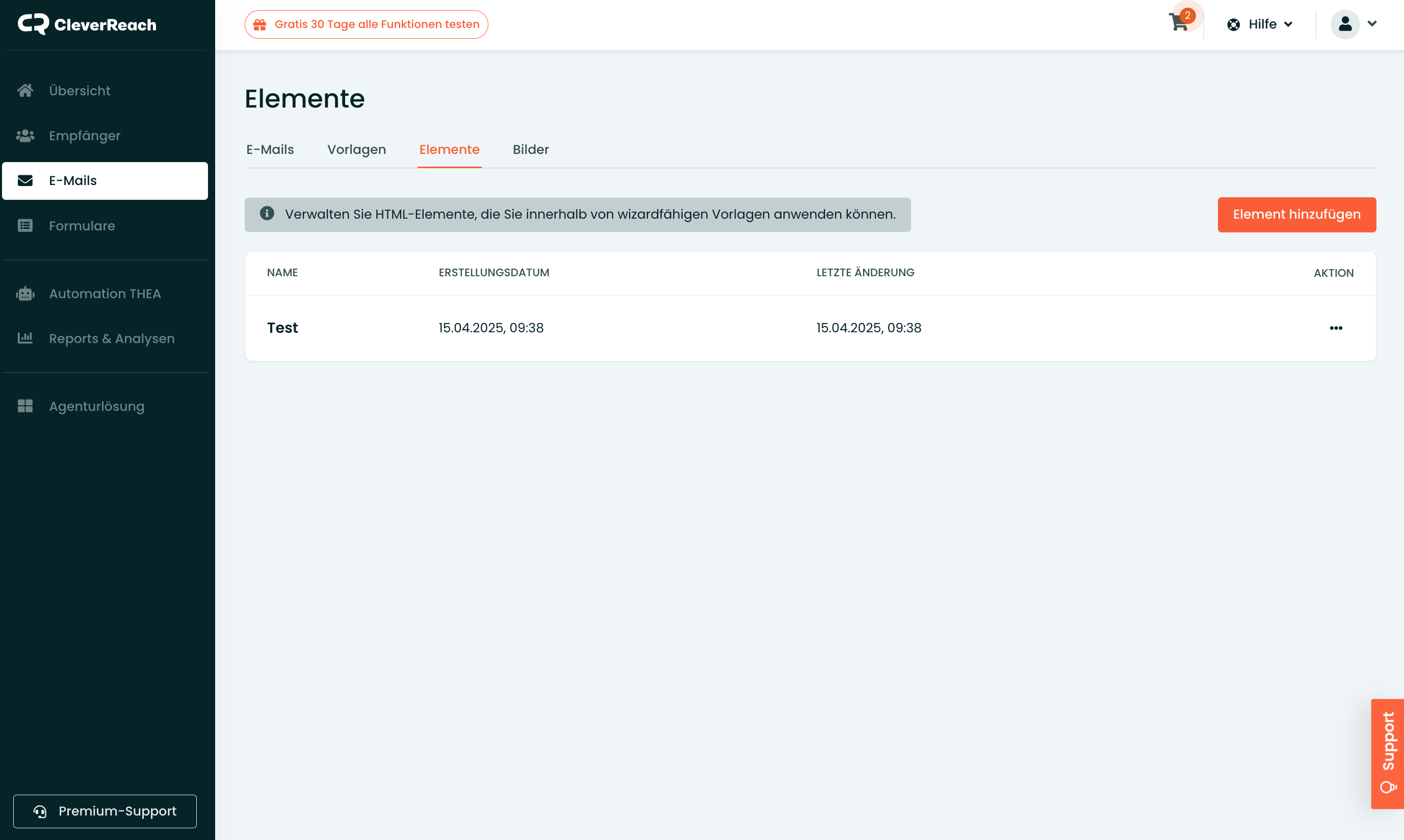
Task: Click the NAME column header
Action: point(282,273)
